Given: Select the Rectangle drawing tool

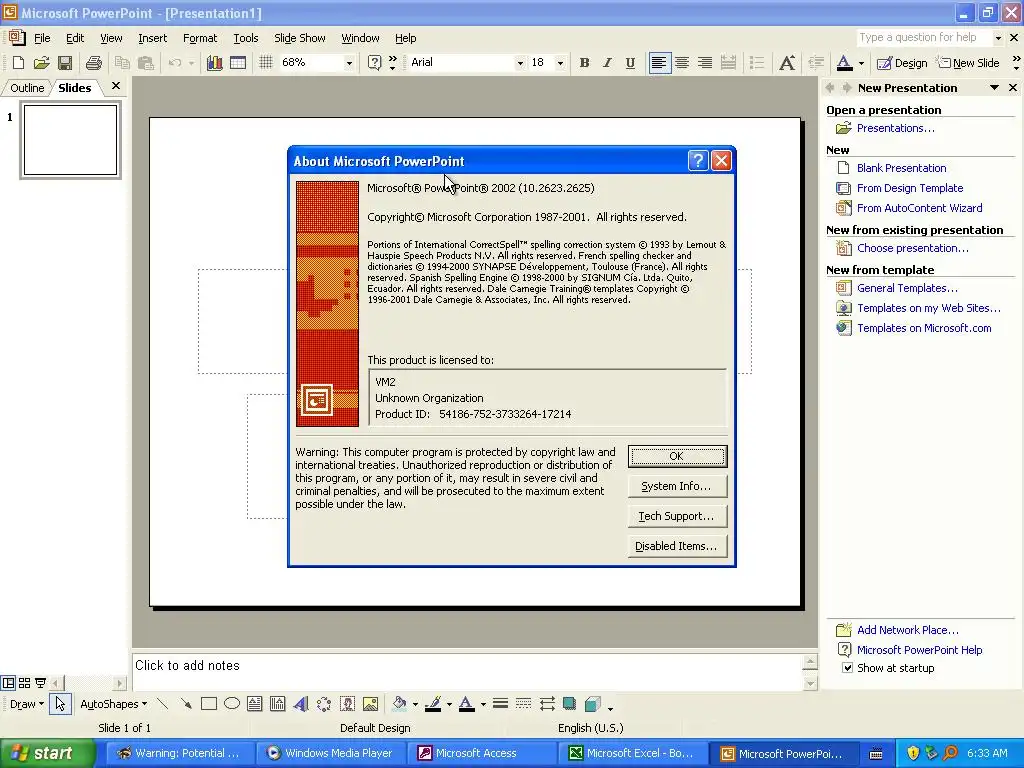Looking at the screenshot, I should [209, 704].
